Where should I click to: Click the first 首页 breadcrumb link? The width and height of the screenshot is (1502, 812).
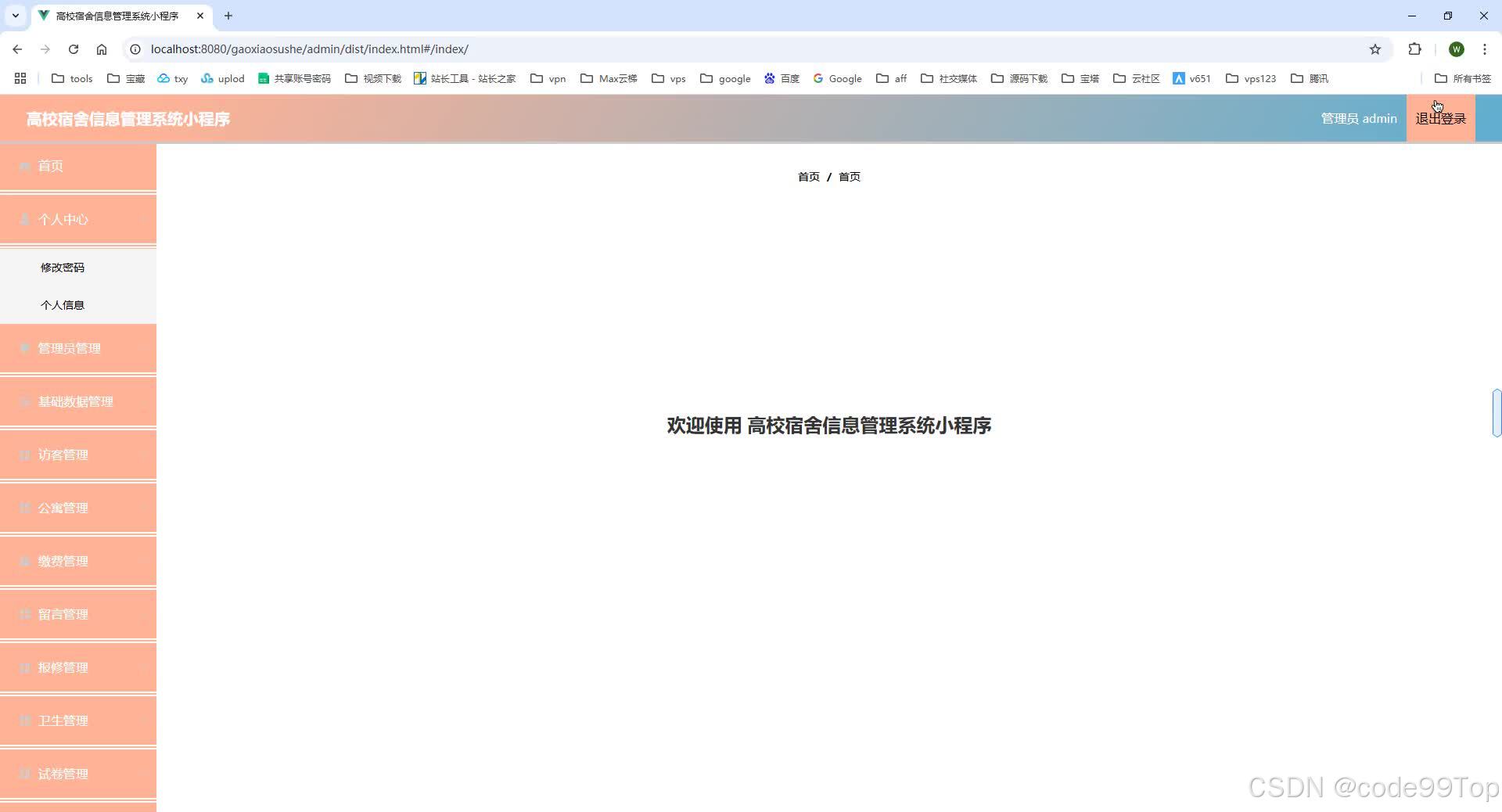[808, 177]
